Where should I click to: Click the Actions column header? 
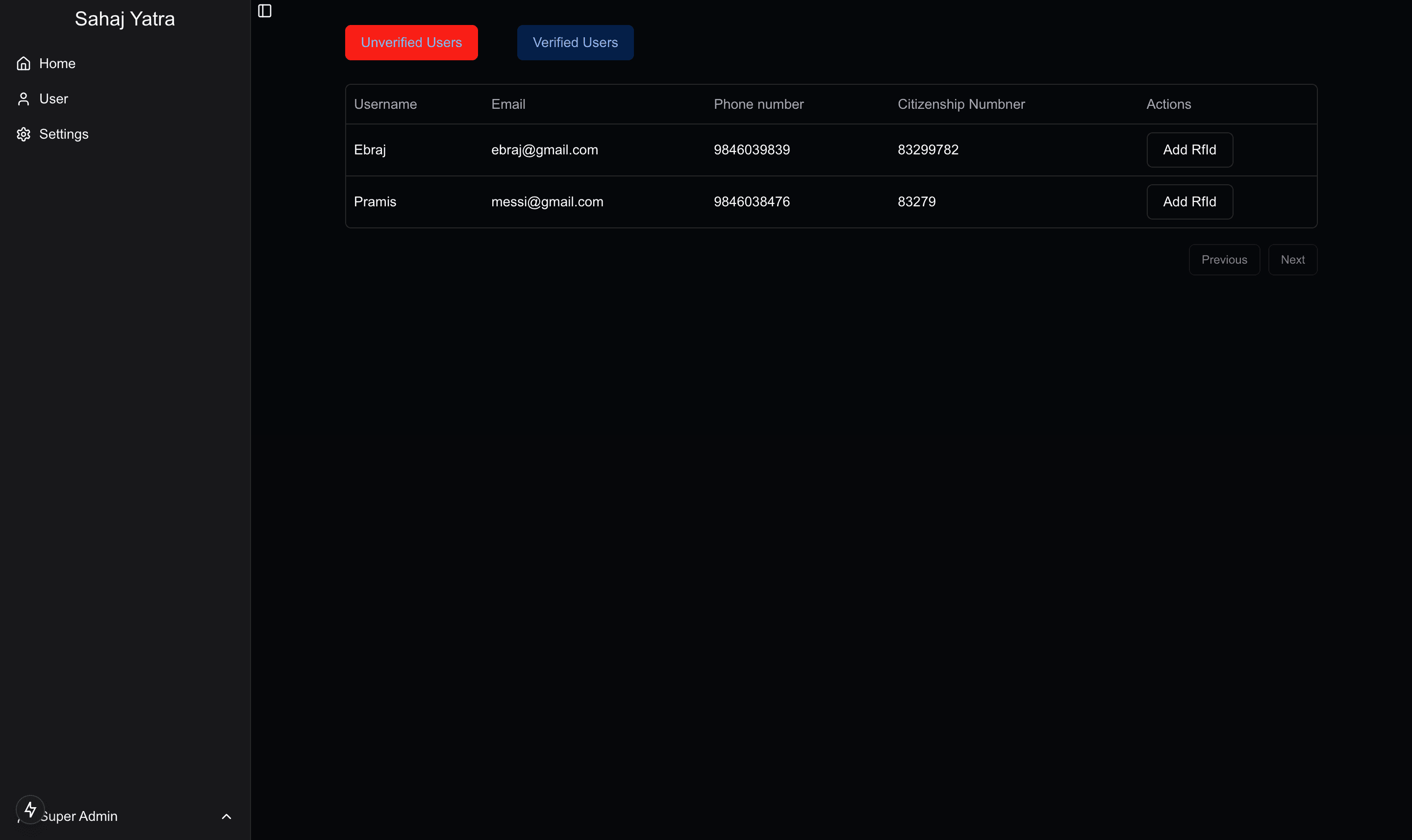pyautogui.click(x=1168, y=104)
